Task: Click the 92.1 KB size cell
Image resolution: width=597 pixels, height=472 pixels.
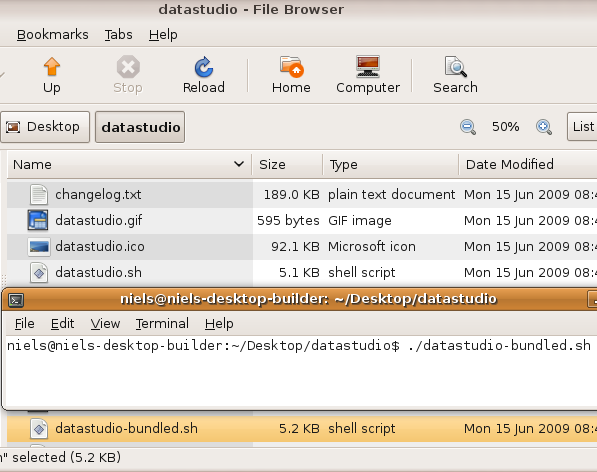Action: click(x=295, y=247)
